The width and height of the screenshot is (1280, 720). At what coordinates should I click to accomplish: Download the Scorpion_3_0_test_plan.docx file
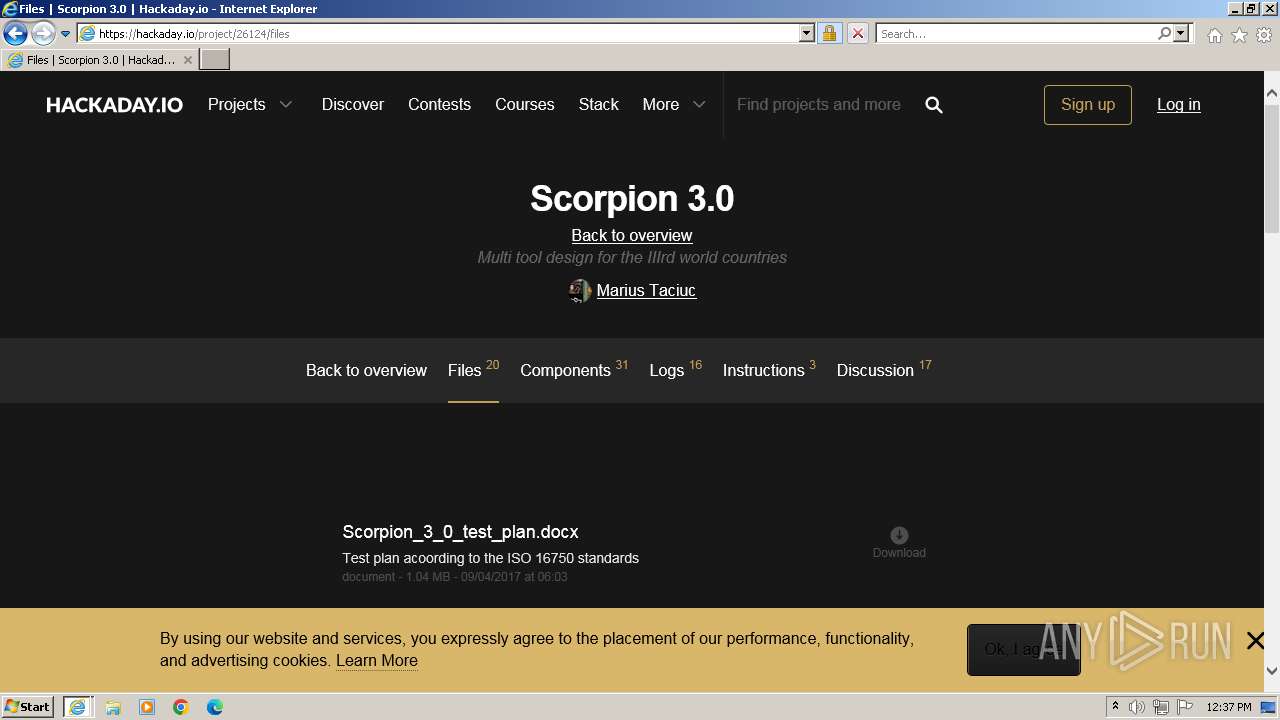click(x=899, y=542)
